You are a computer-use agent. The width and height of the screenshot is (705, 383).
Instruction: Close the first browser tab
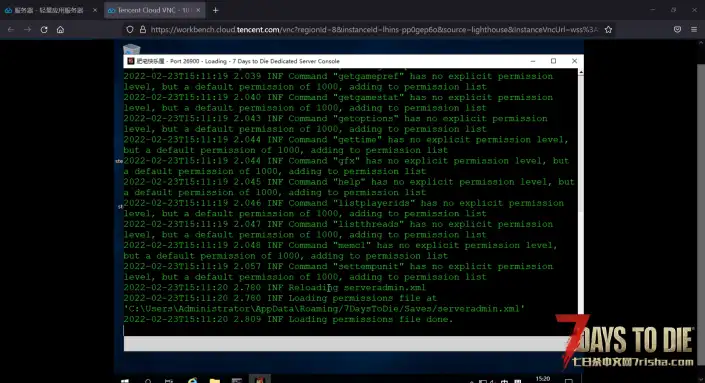coord(95,10)
